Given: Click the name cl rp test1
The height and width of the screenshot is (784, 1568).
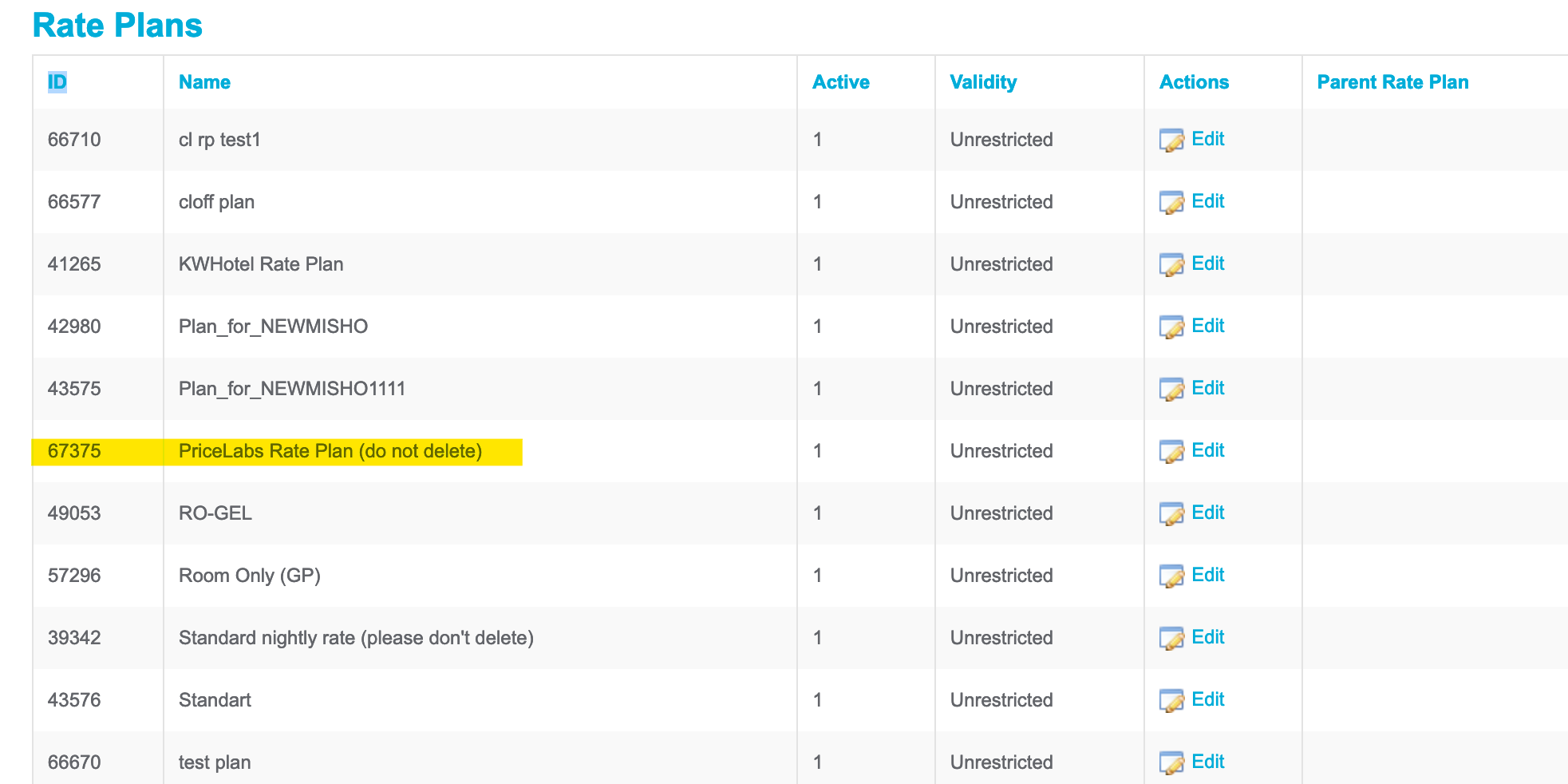Looking at the screenshot, I should pyautogui.click(x=219, y=140).
